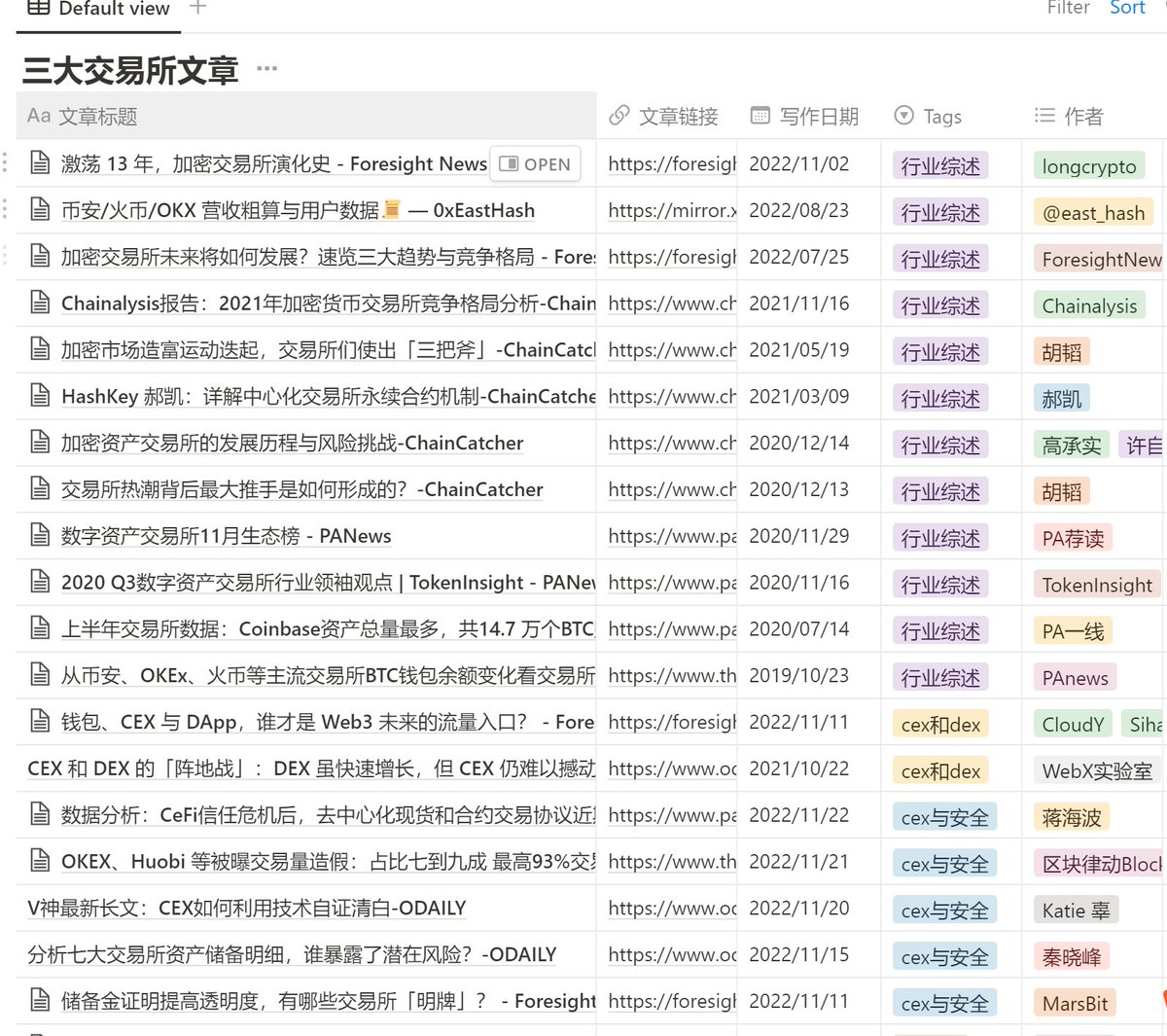Click page icon of 上半年交易所数据 row
The width and height of the screenshot is (1167, 1036).
point(40,629)
